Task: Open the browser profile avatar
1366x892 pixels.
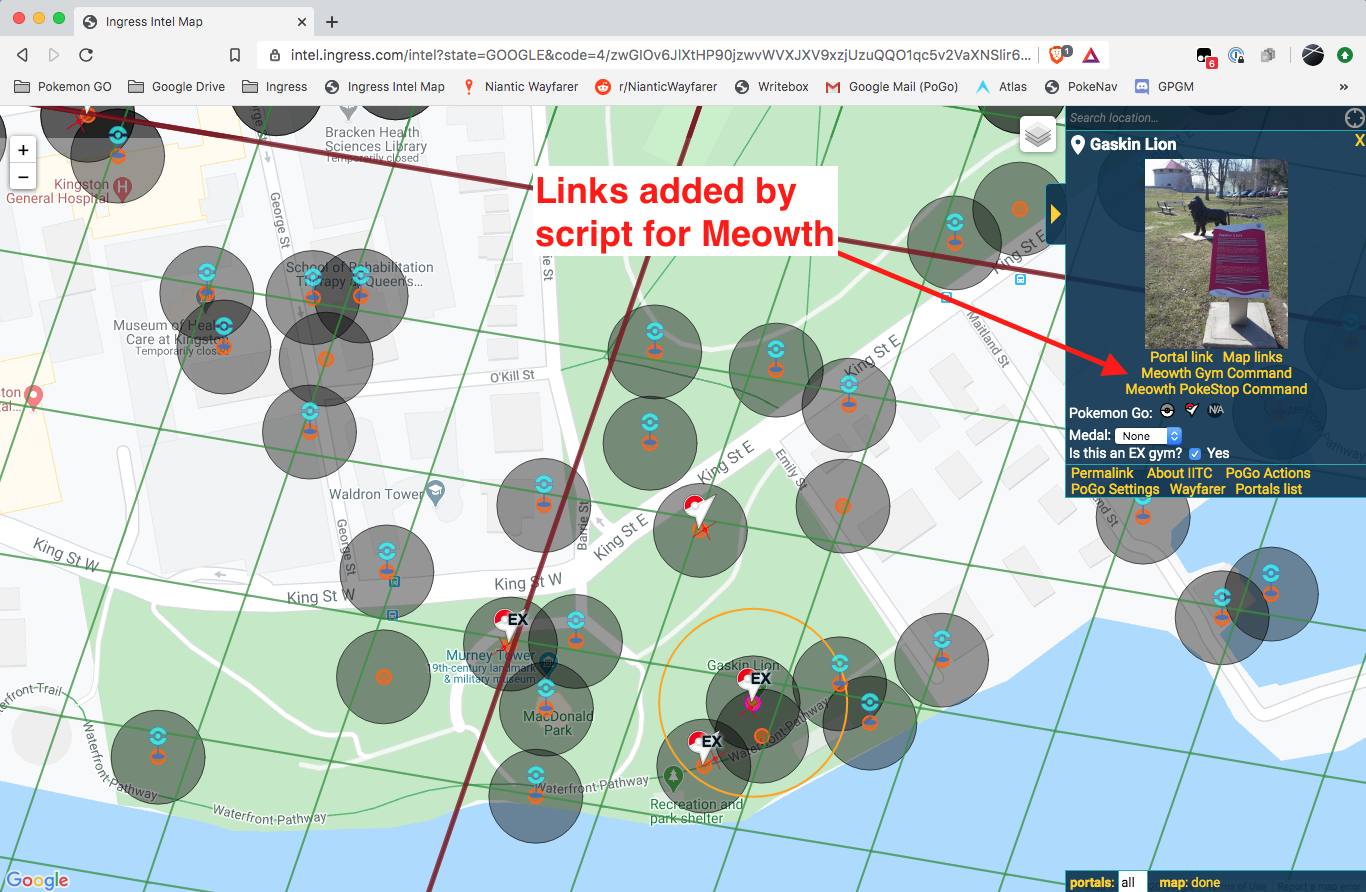Action: 1312,55
